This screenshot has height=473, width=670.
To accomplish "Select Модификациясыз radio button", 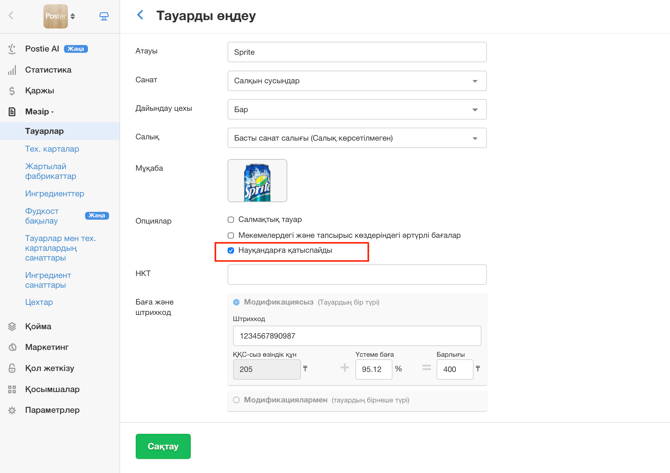I will (236, 302).
